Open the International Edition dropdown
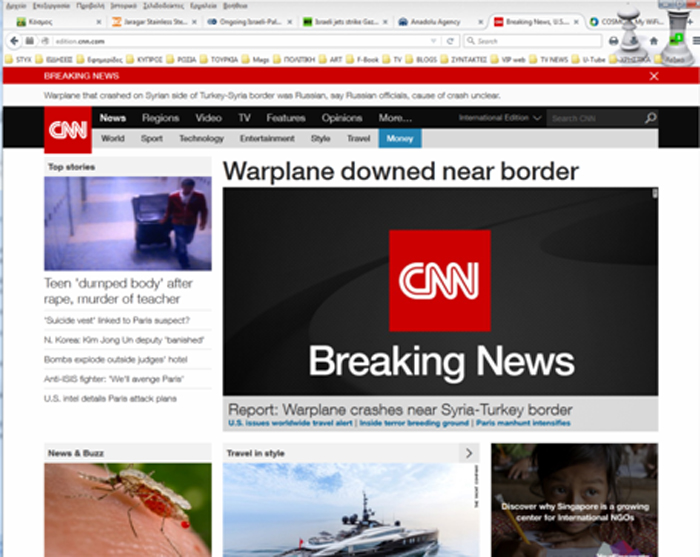The height and width of the screenshot is (557, 700). 500,118
